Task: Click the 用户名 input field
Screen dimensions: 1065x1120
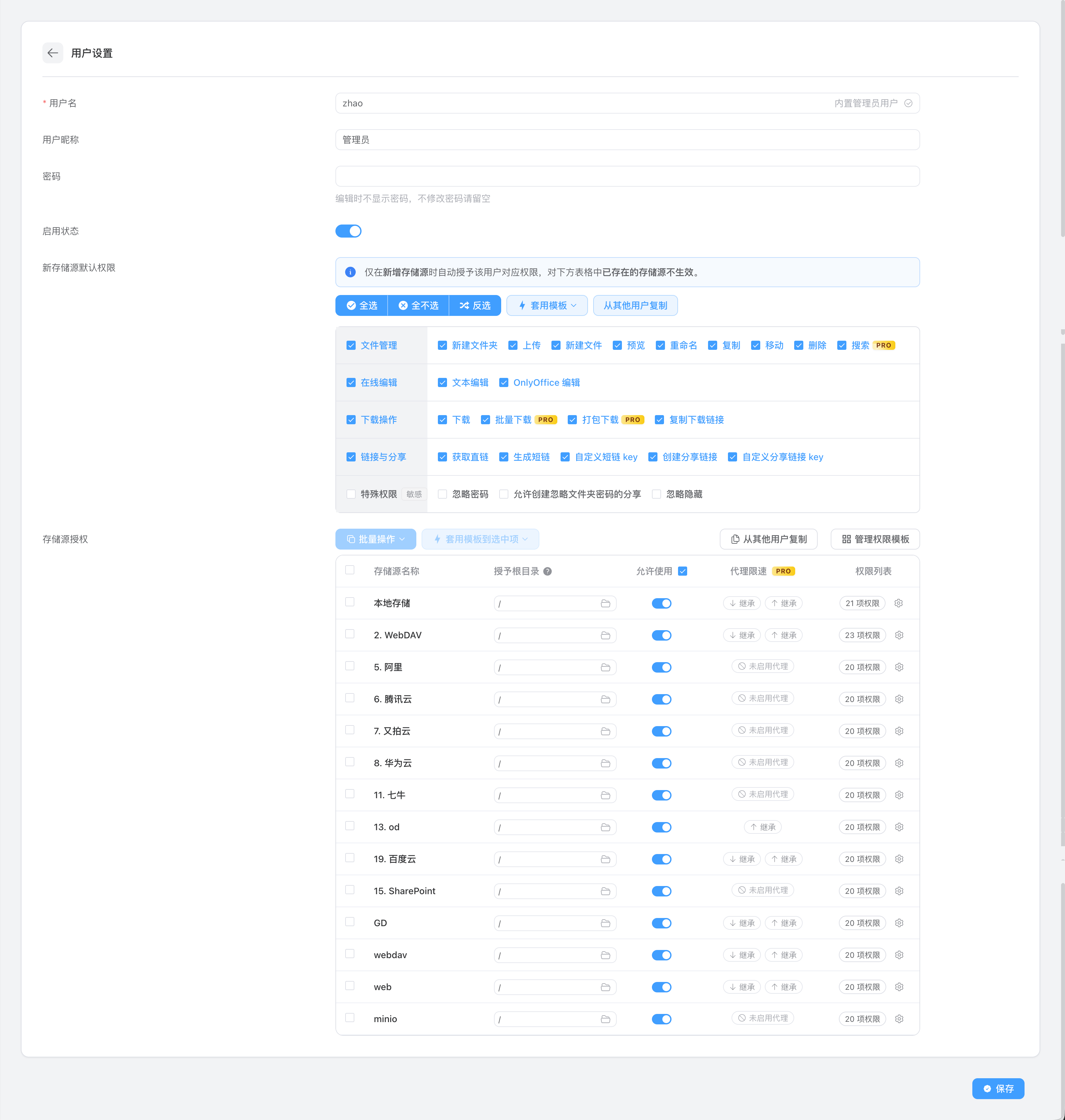Action: (627, 103)
